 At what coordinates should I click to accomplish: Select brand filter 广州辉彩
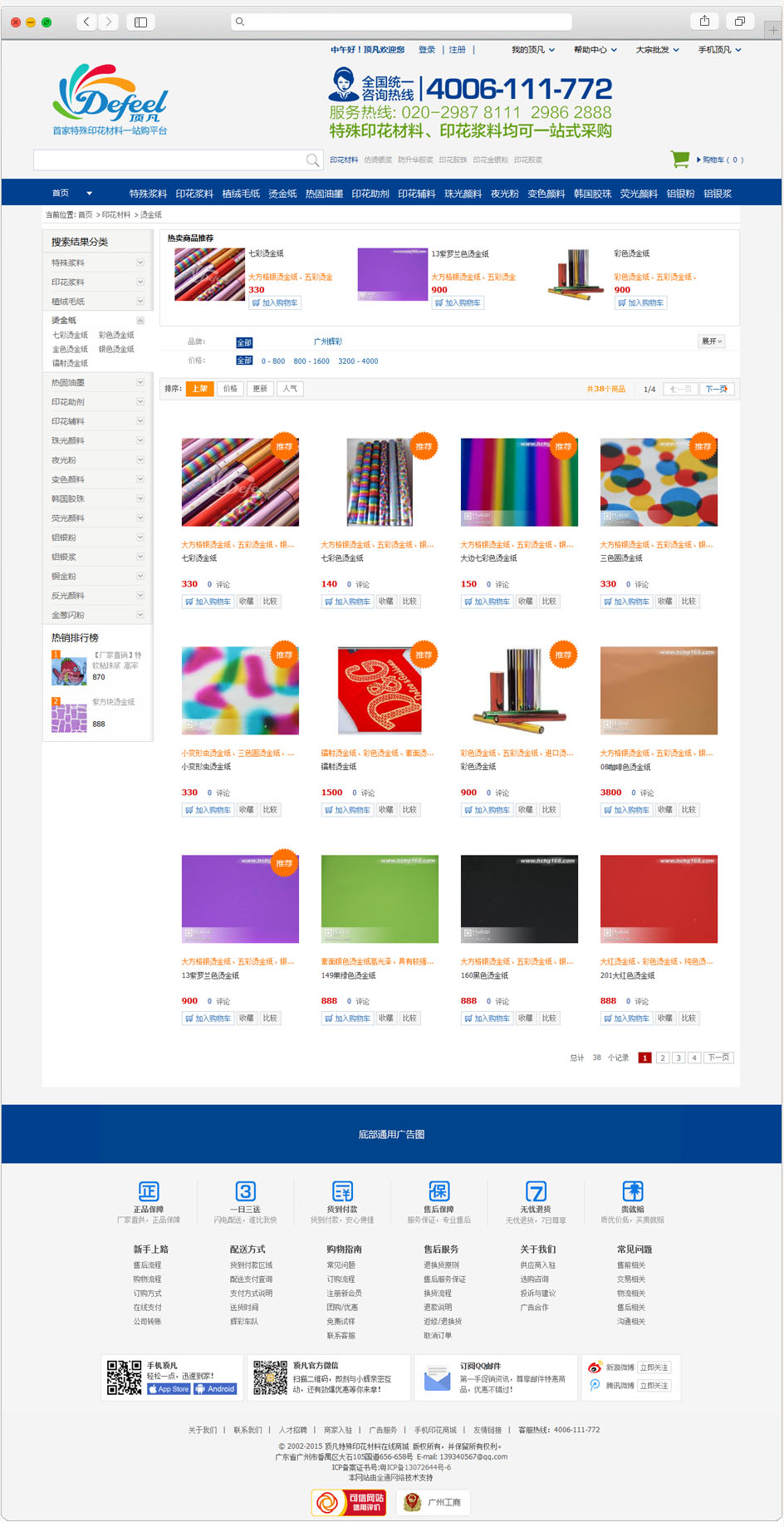pos(328,341)
